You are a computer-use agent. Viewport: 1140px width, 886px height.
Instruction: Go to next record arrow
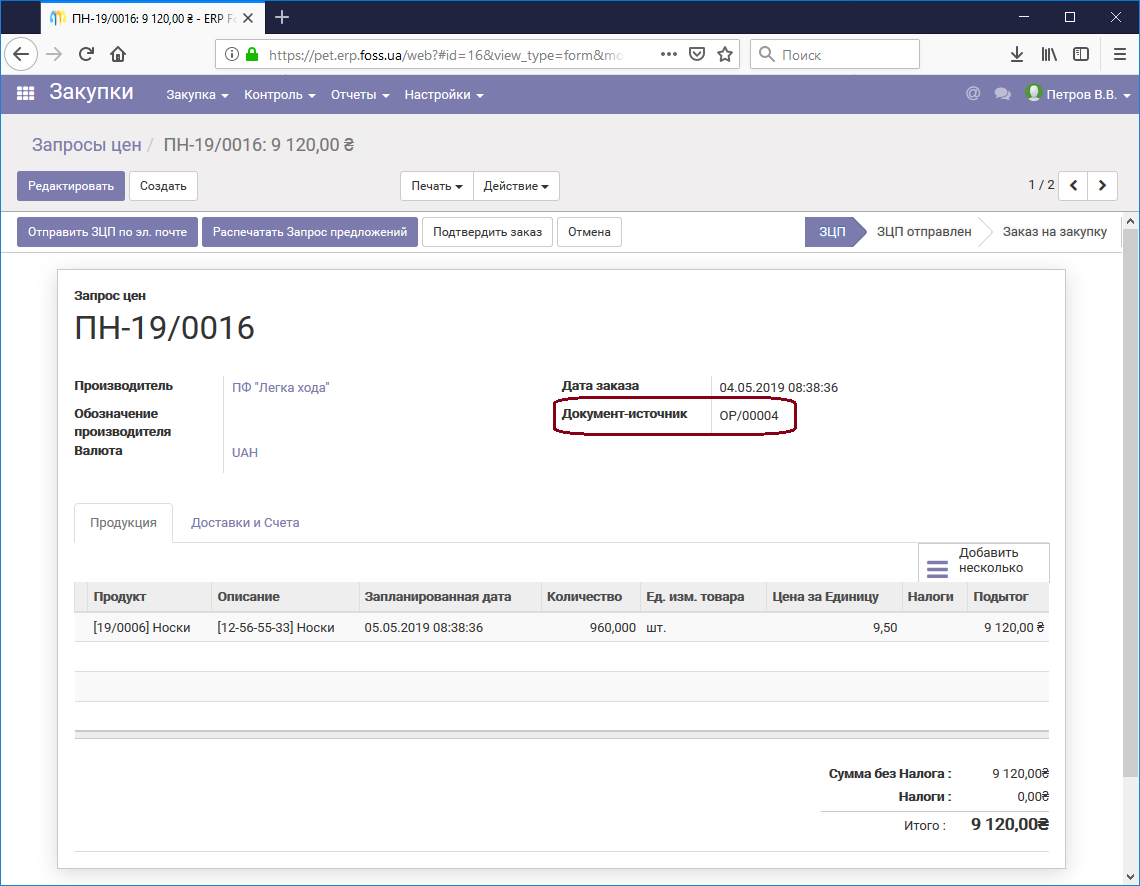point(1102,185)
